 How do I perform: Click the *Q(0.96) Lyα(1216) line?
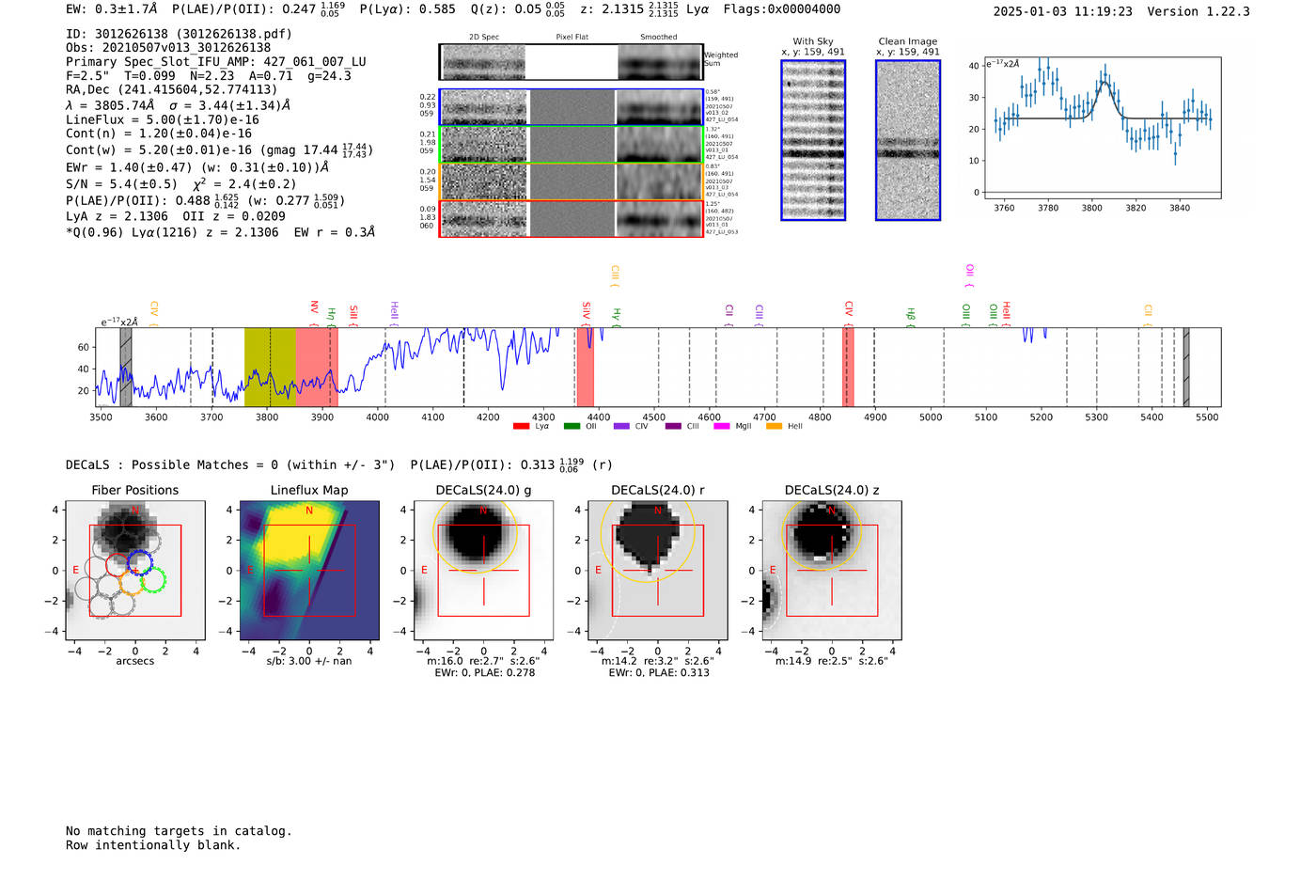pos(220,232)
